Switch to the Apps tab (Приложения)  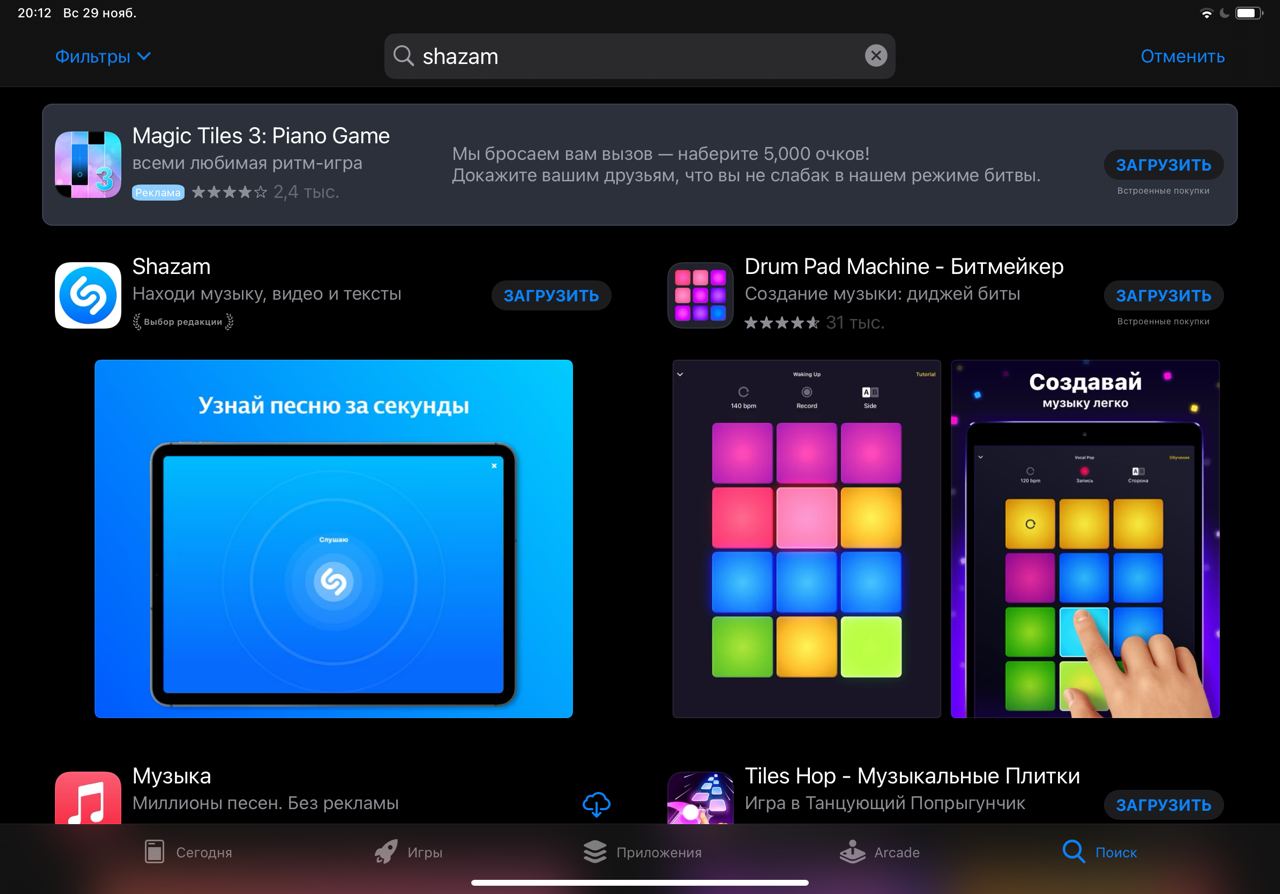tap(642, 852)
